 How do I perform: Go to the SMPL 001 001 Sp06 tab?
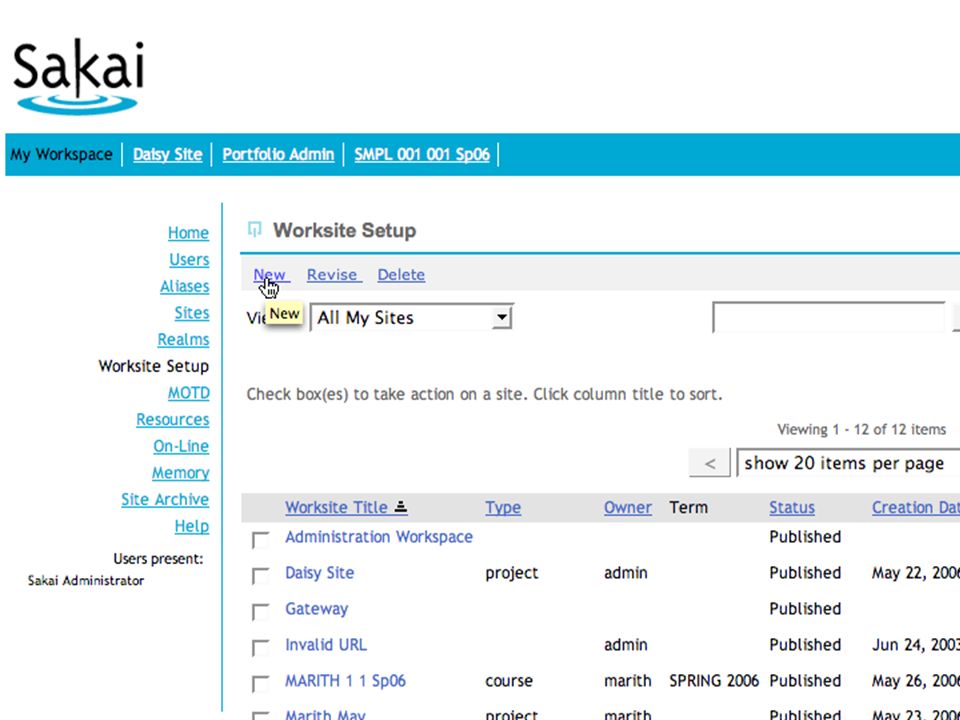[x=422, y=154]
